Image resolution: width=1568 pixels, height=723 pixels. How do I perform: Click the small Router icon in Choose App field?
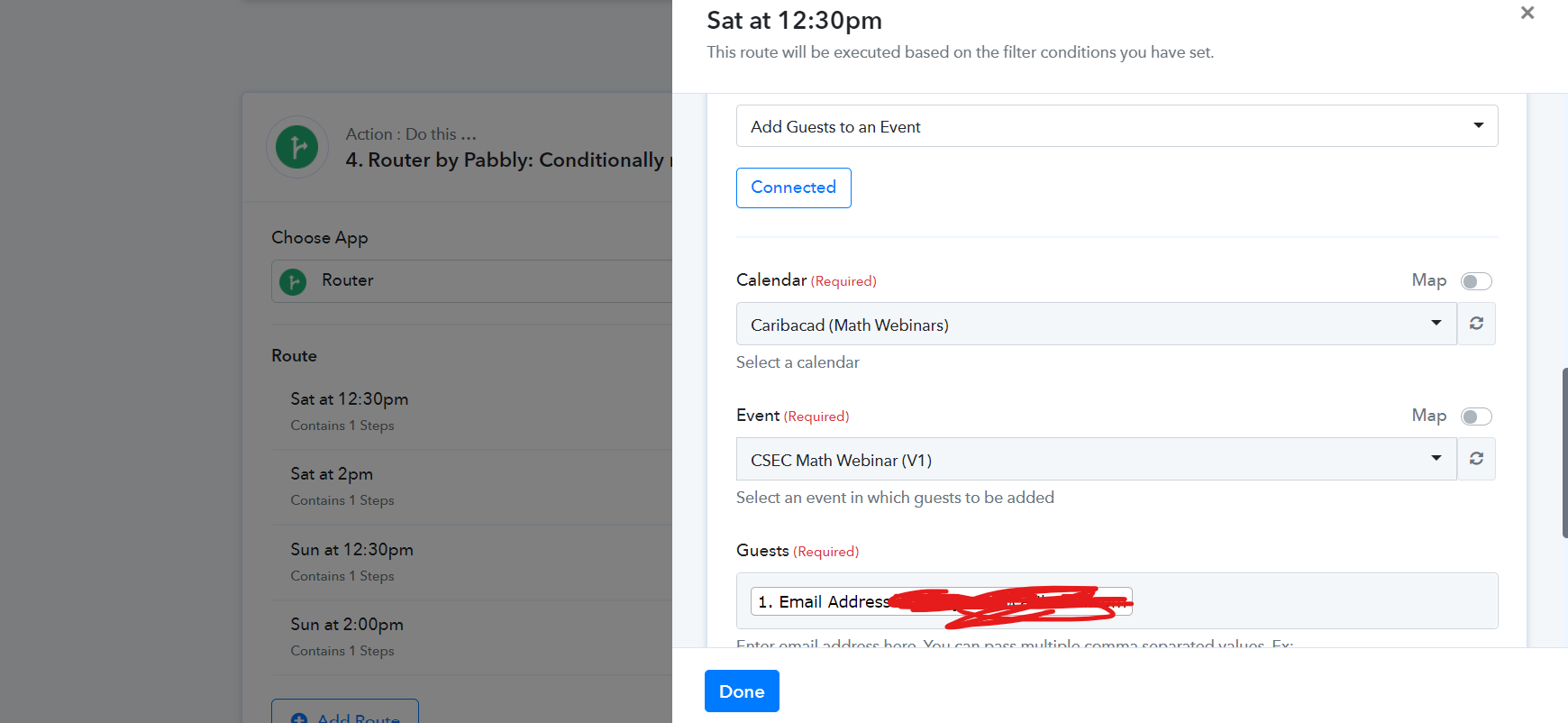(293, 281)
